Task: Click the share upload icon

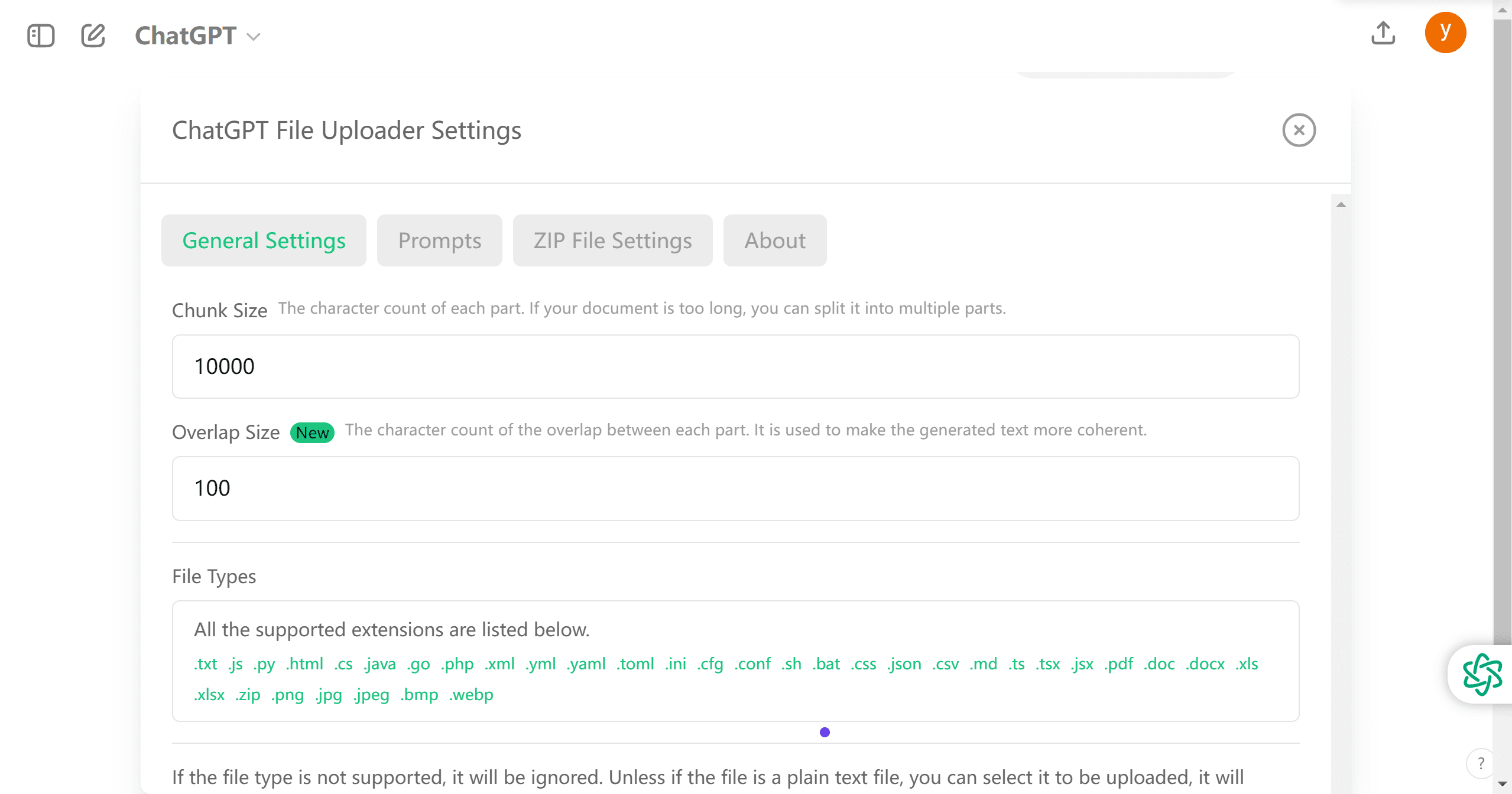Action: [x=1383, y=33]
